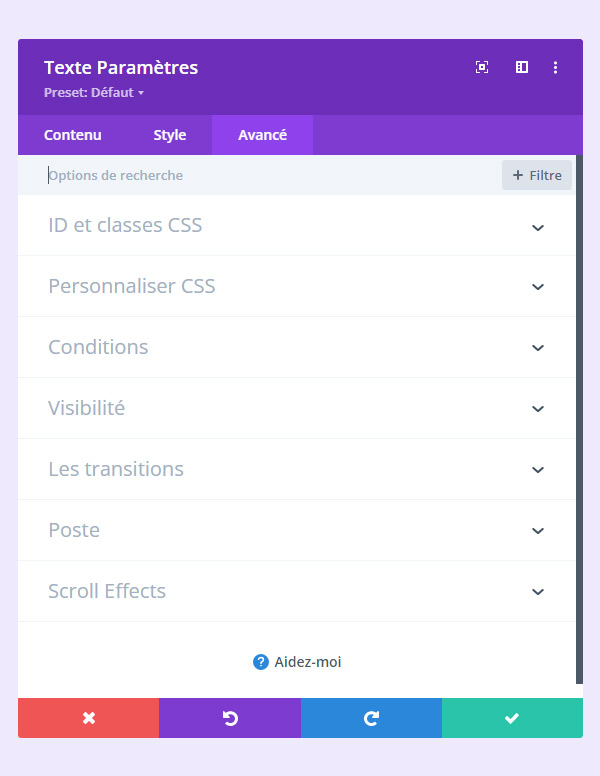Click the split column layout icon
The width and height of the screenshot is (600, 776).
point(522,67)
